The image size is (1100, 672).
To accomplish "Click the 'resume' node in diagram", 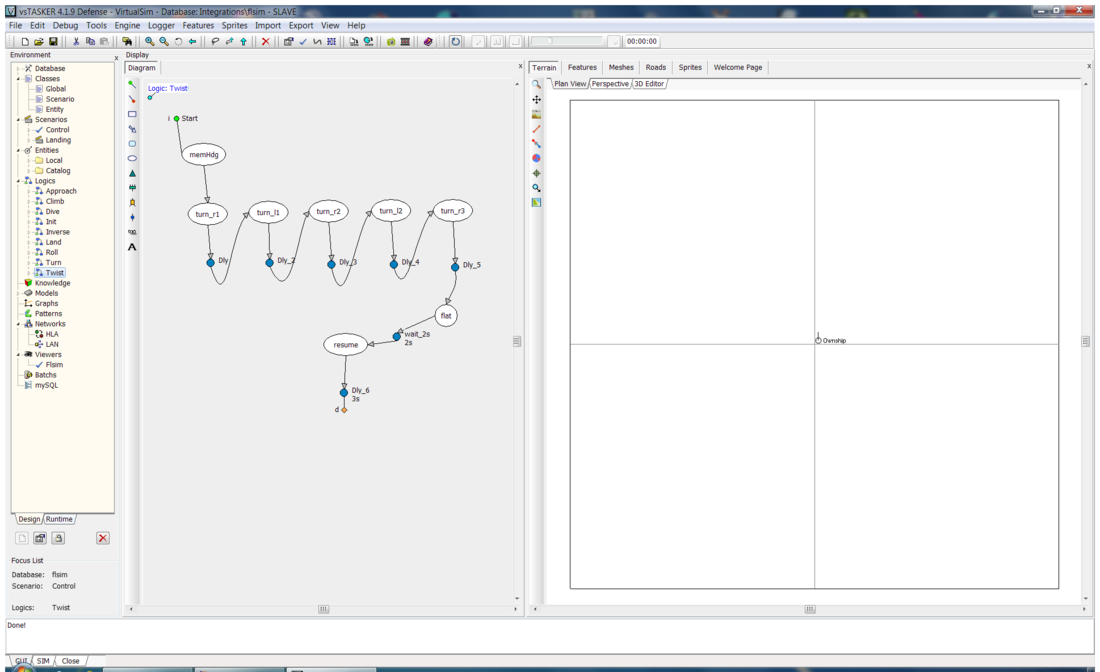I will coord(346,345).
